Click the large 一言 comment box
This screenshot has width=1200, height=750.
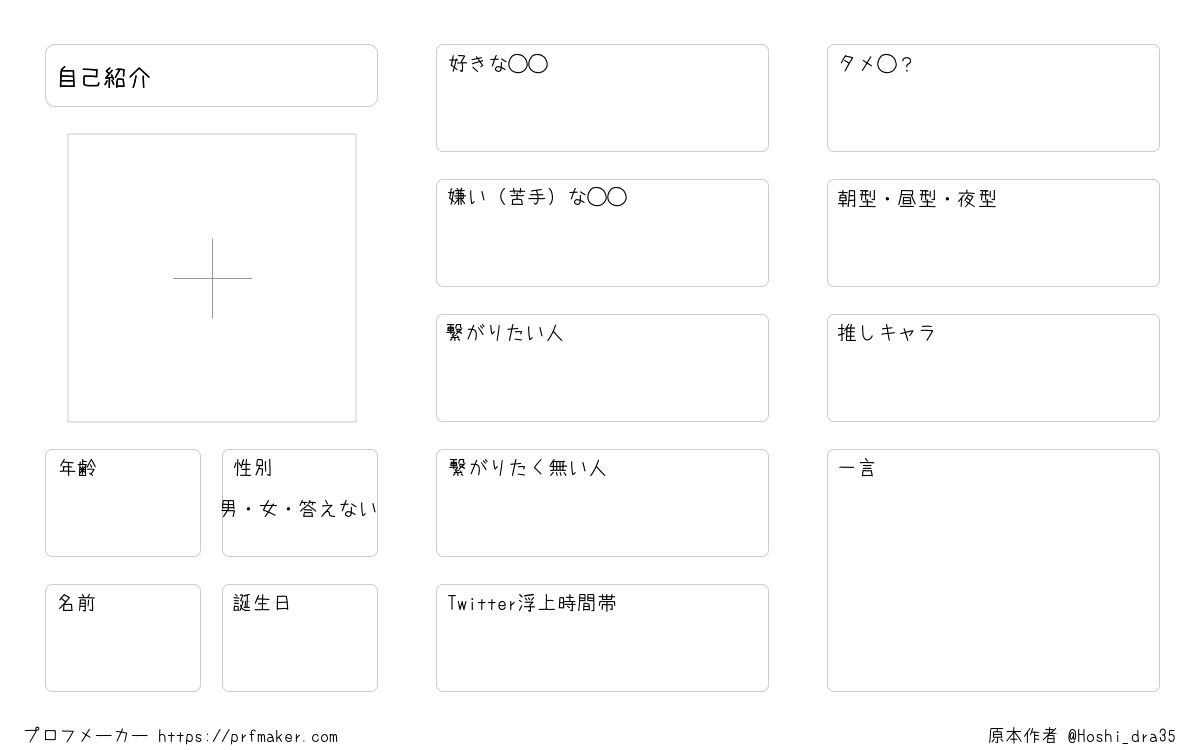coord(993,570)
